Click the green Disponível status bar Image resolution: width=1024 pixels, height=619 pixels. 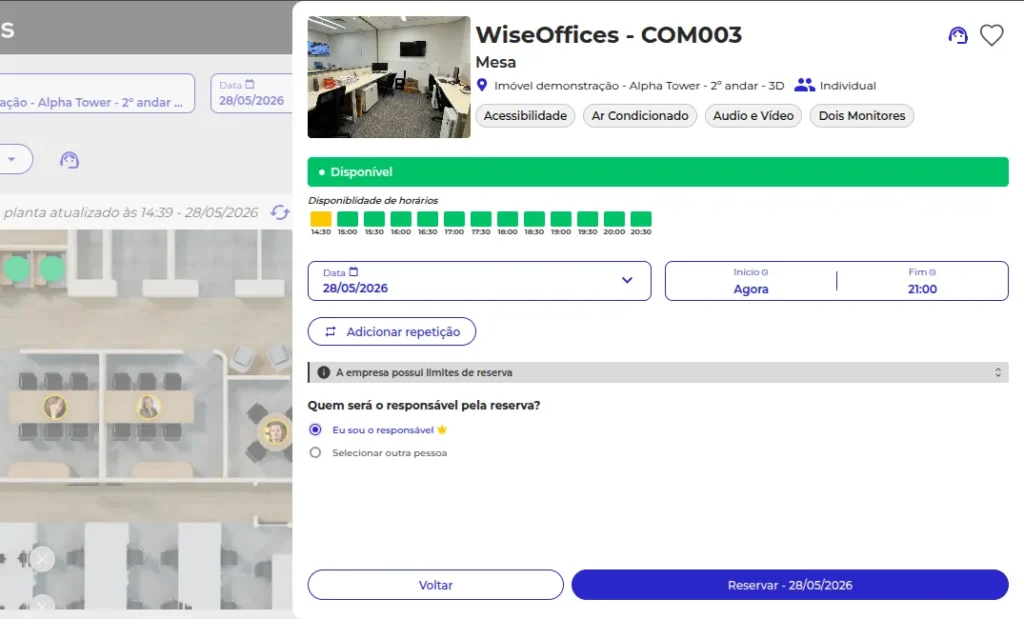coord(658,172)
